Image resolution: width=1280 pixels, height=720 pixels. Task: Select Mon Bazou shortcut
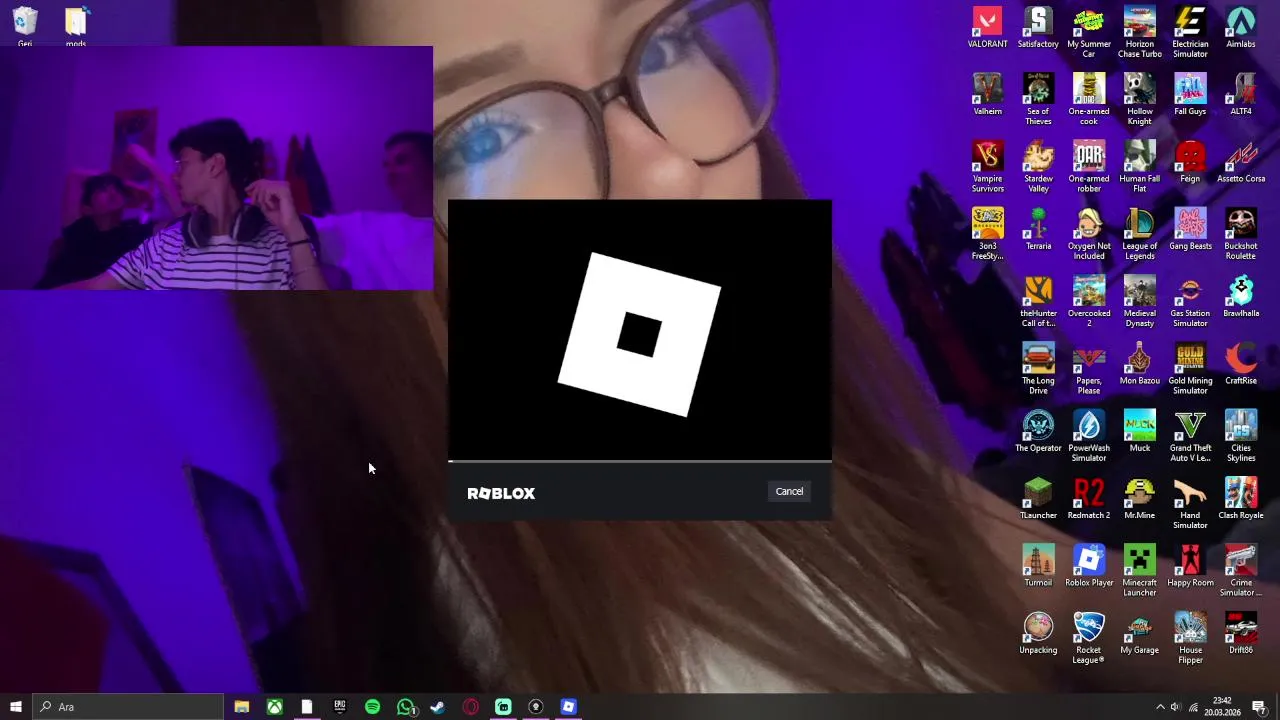(1140, 364)
